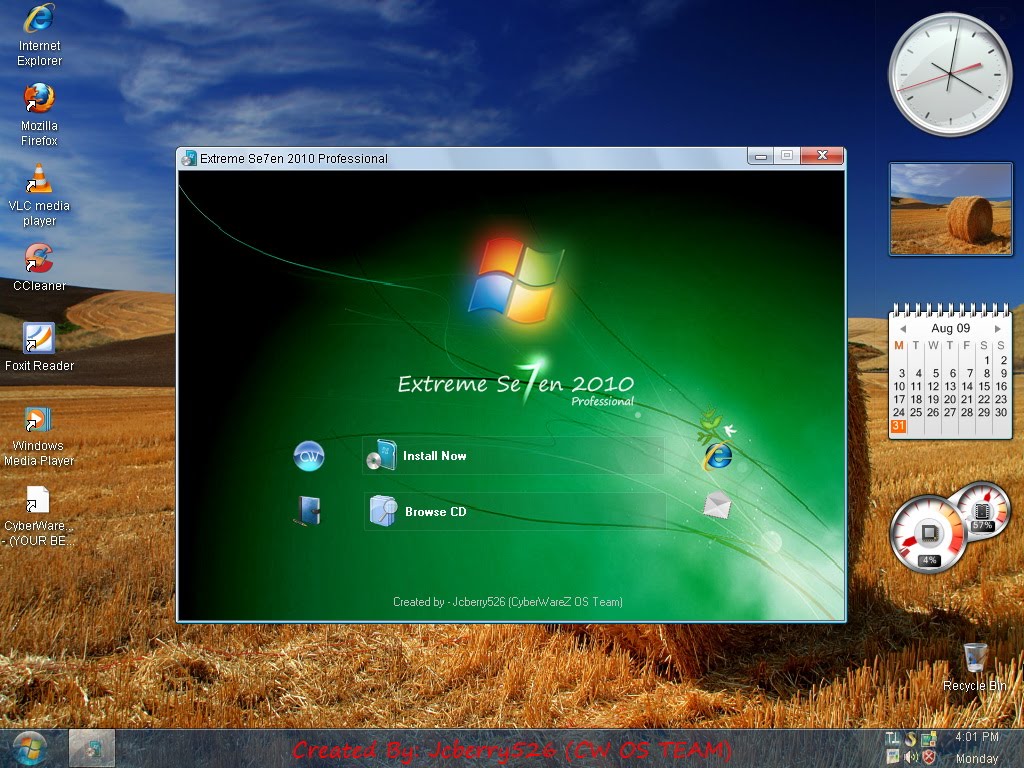Select Windows Media Player desktop icon
This screenshot has width=1024, height=768.
click(39, 435)
